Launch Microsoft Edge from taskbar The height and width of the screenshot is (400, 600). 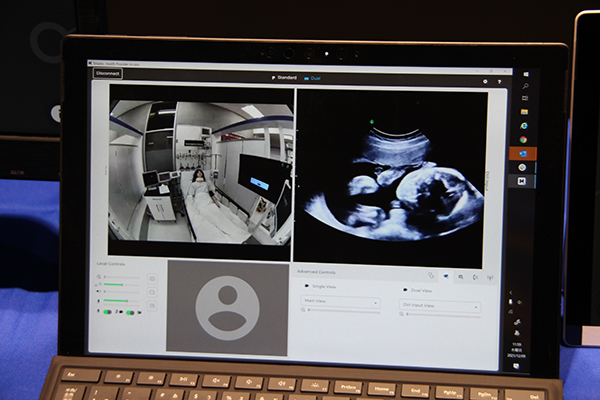point(523,126)
